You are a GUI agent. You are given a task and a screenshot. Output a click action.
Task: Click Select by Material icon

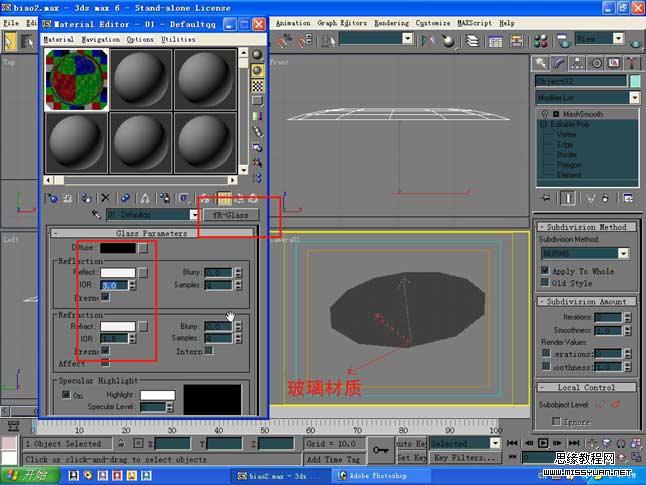tap(257, 162)
